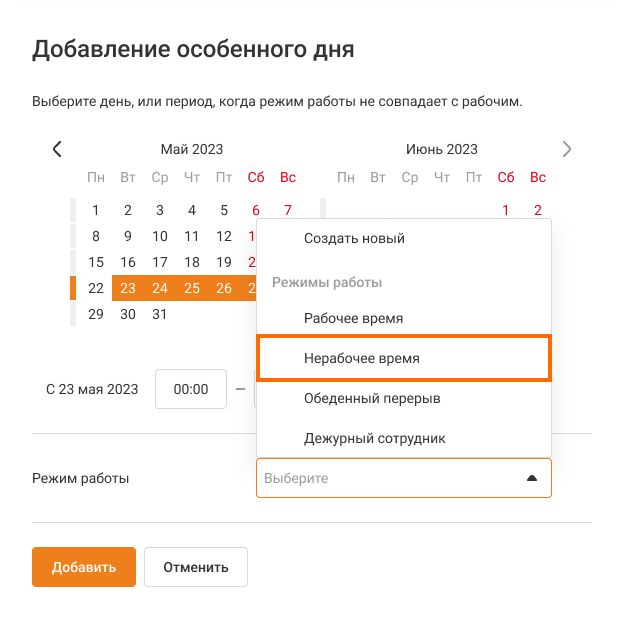Click May 31 in the calendar
624x619 pixels.
[160, 314]
